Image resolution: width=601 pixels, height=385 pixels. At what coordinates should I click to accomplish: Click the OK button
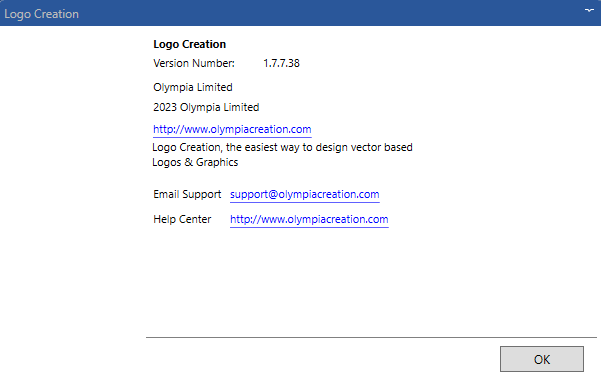coord(542,359)
